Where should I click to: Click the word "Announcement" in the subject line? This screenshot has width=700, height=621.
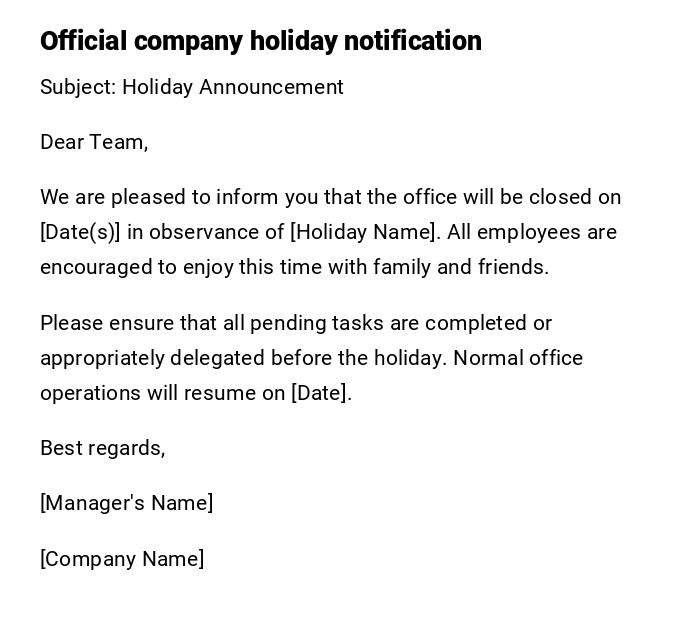pyautogui.click(x=271, y=87)
